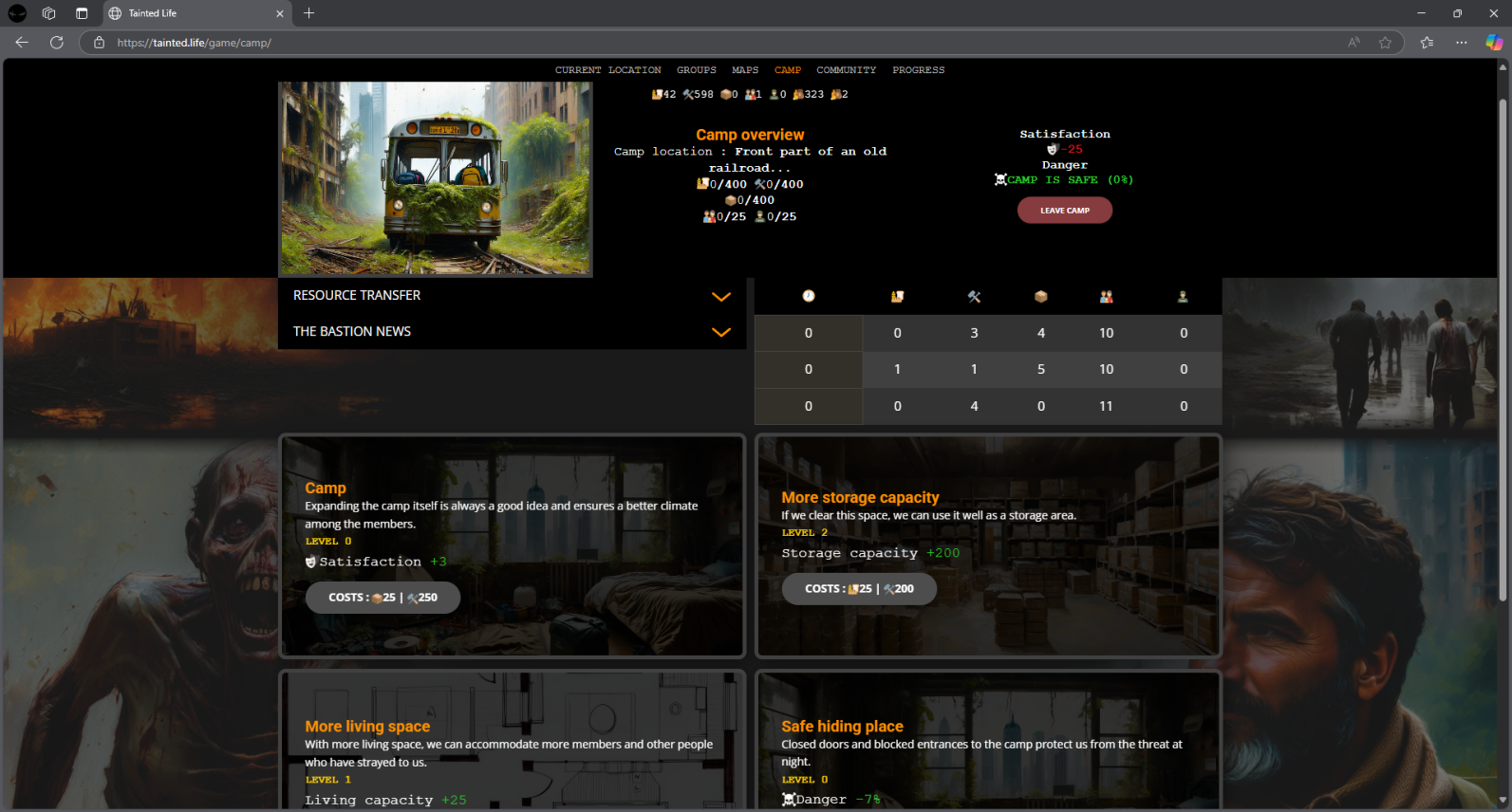Open the Maps menu item
This screenshot has height=812, width=1512.
click(744, 70)
